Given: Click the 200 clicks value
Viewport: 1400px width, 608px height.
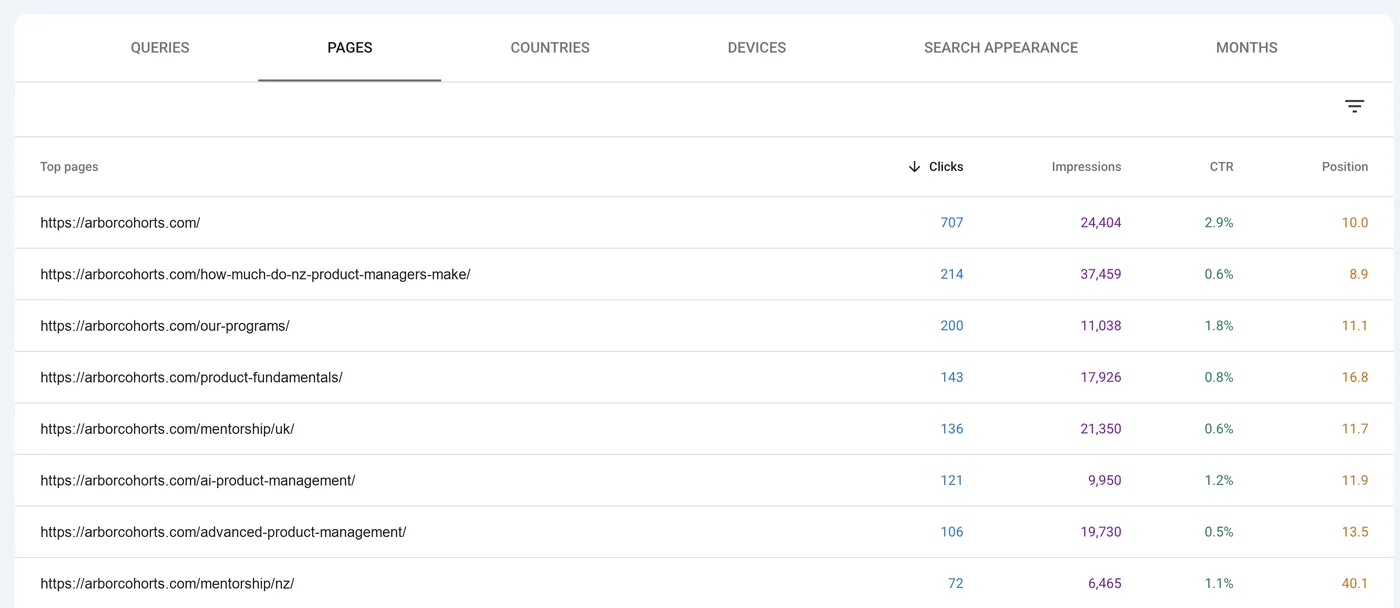Looking at the screenshot, I should point(952,326).
